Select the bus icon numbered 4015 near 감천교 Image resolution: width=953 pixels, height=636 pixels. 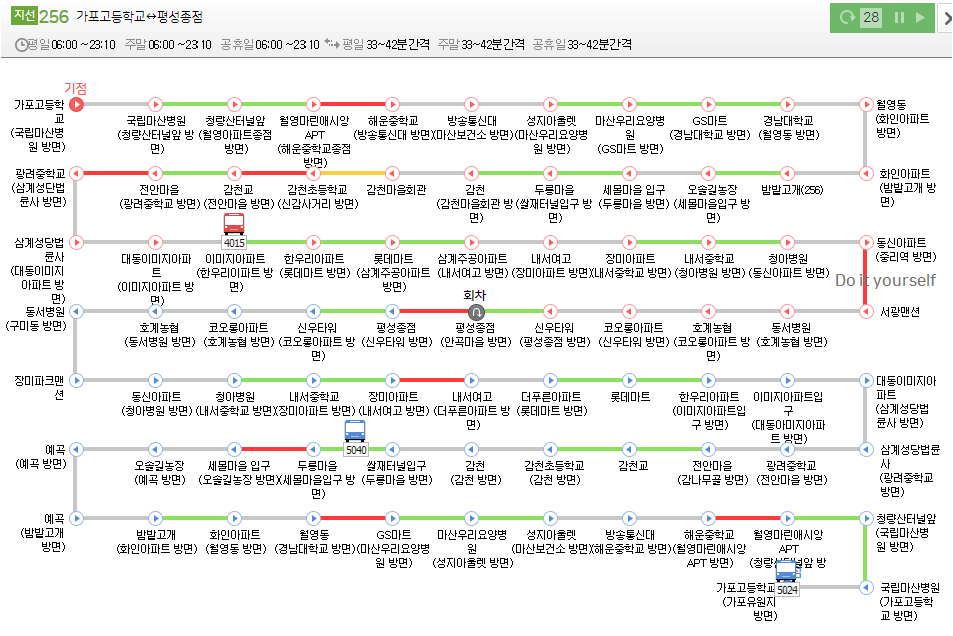[x=233, y=225]
